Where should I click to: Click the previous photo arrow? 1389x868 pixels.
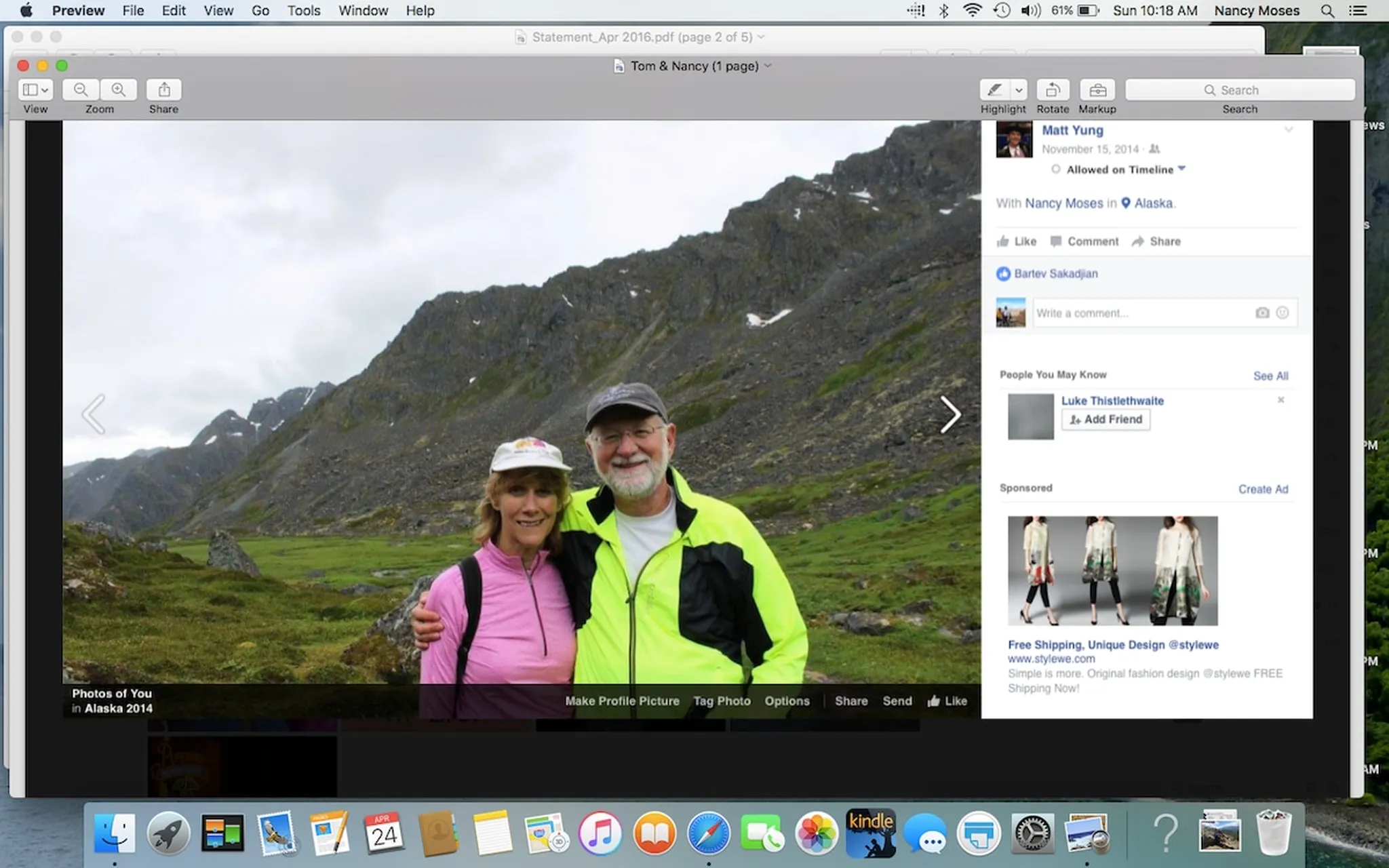coord(94,414)
